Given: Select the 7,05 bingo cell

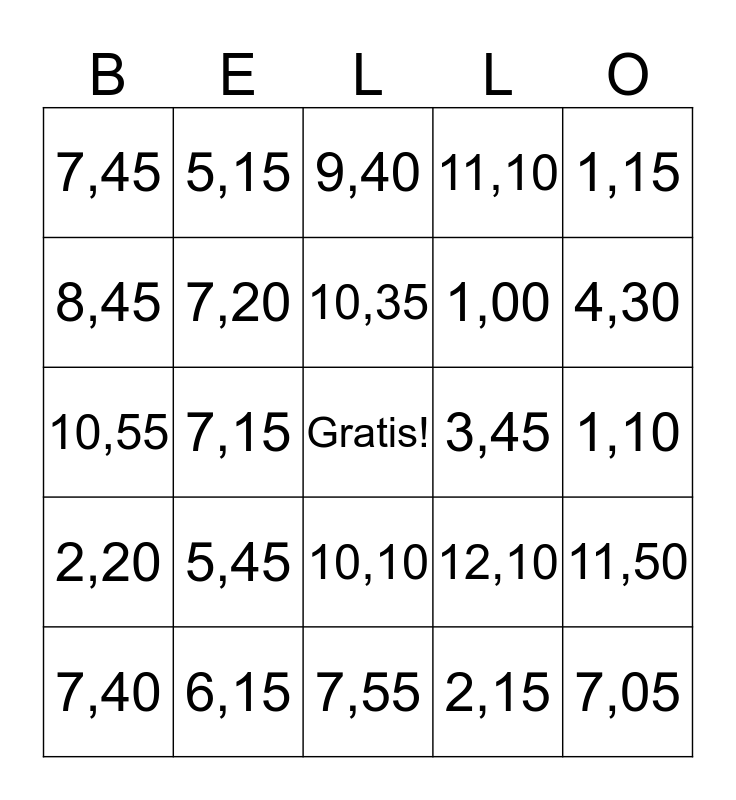Looking at the screenshot, I should (x=628, y=692).
